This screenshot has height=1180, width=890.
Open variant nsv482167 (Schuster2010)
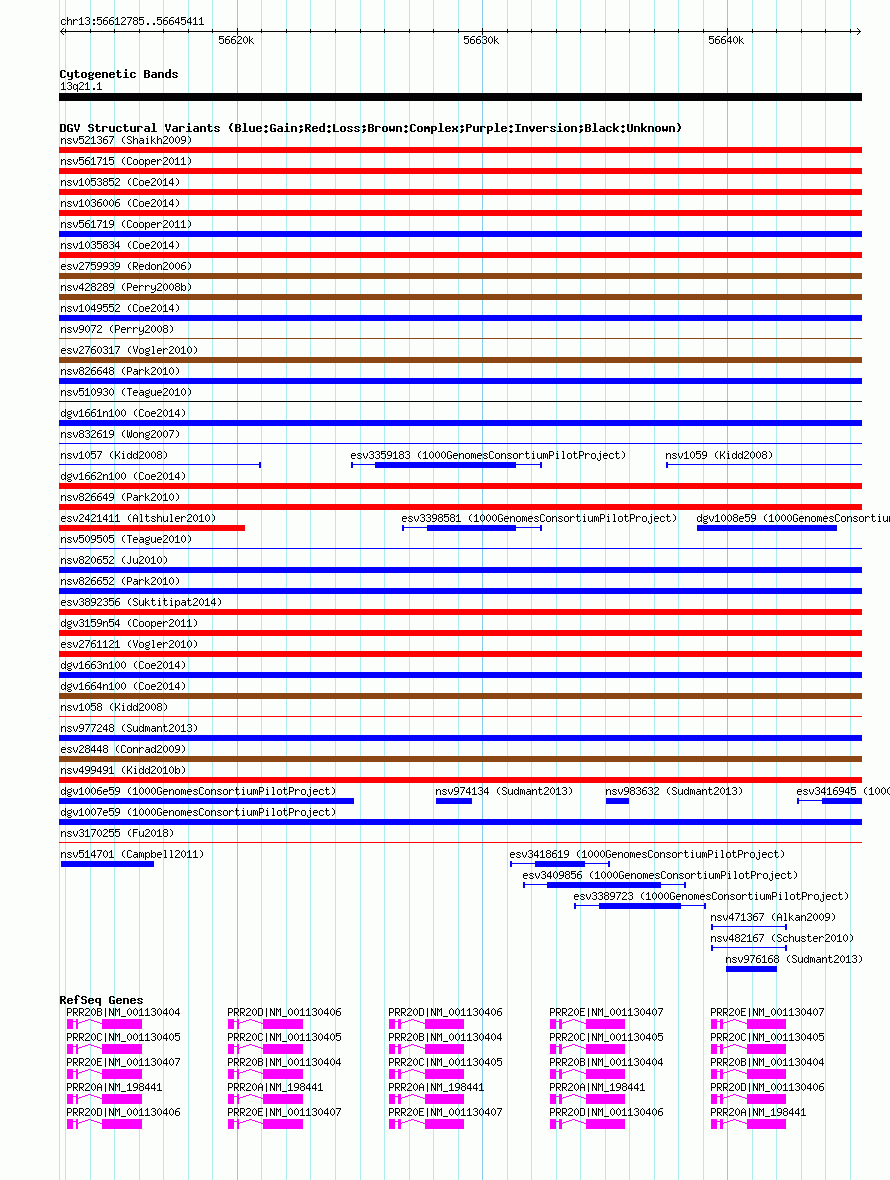[x=782, y=938]
